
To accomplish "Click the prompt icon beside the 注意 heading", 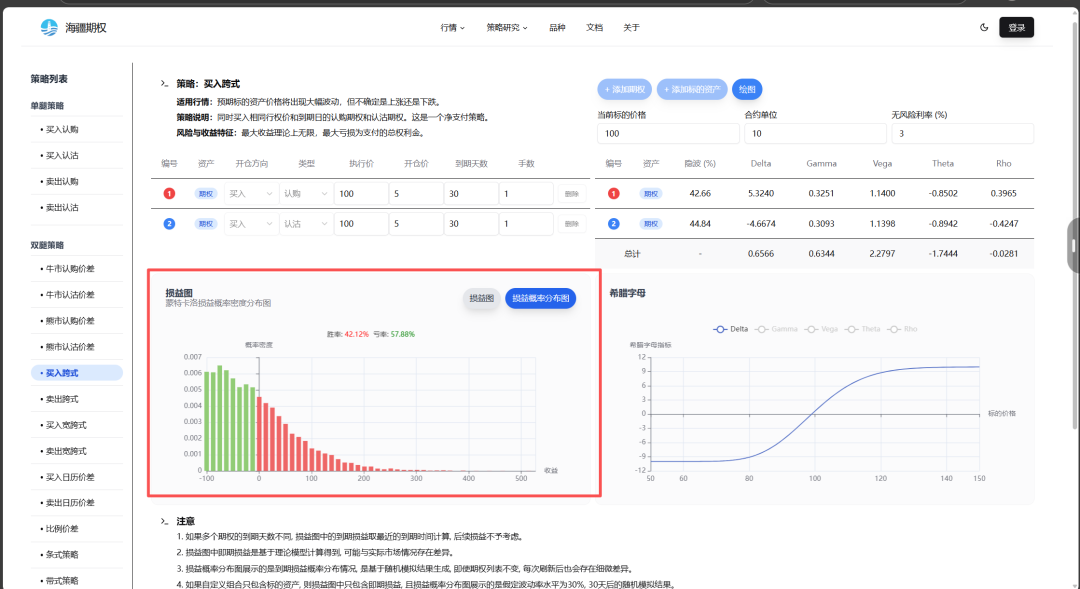I will tap(164, 521).
